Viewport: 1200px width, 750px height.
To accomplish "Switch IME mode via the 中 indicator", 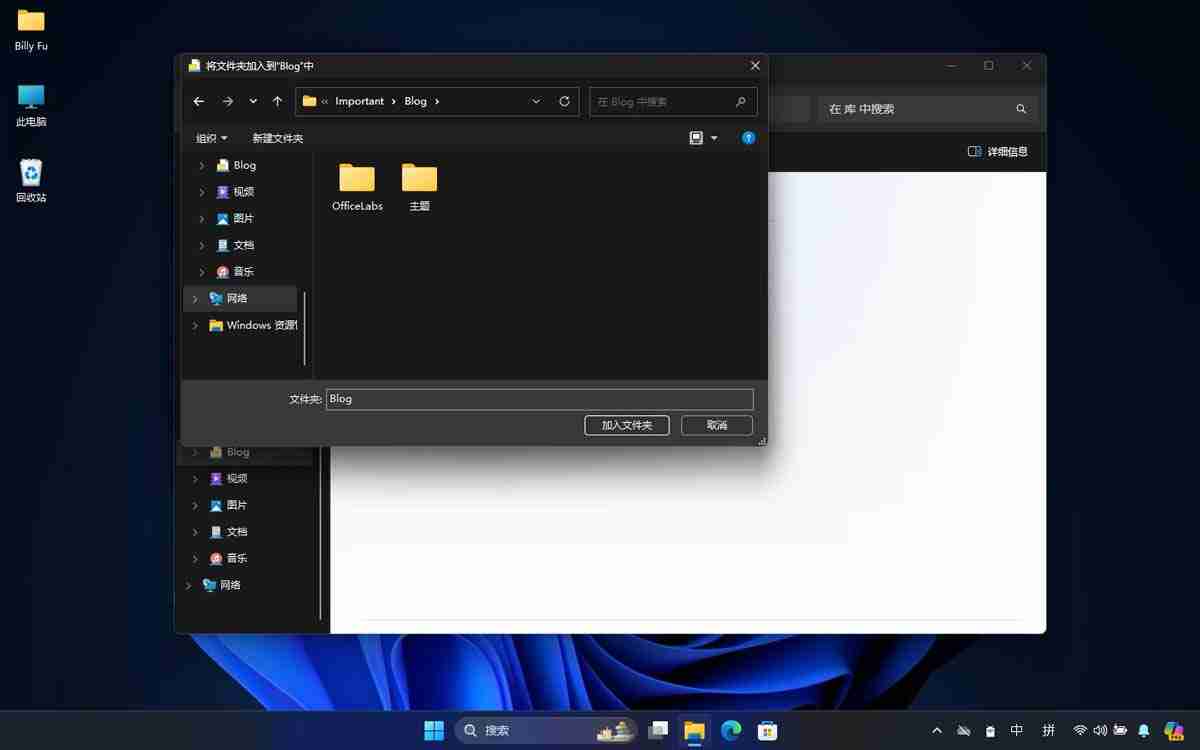I will (1017, 730).
